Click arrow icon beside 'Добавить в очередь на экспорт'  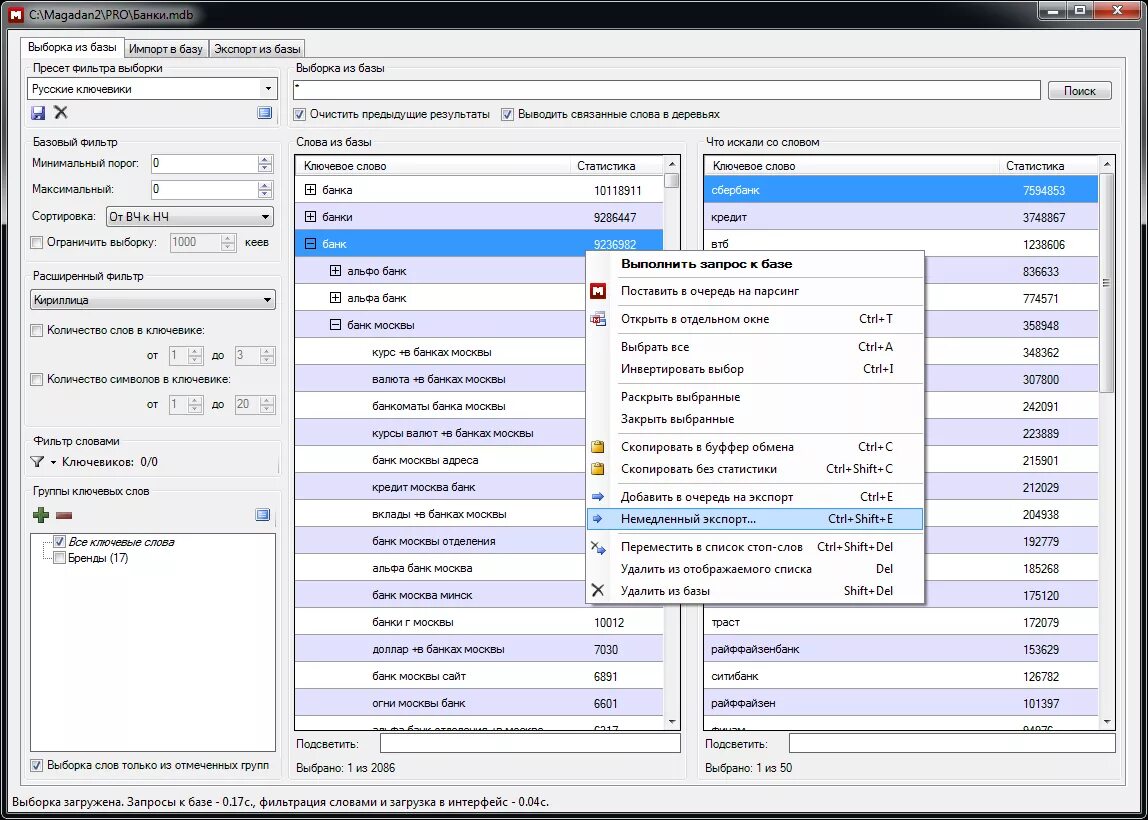pos(598,496)
